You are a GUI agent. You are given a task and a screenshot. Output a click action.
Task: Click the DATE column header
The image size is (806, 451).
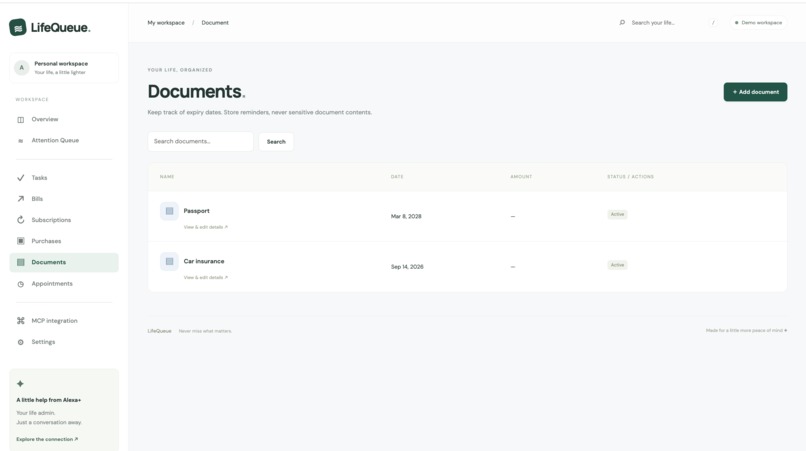tap(397, 177)
